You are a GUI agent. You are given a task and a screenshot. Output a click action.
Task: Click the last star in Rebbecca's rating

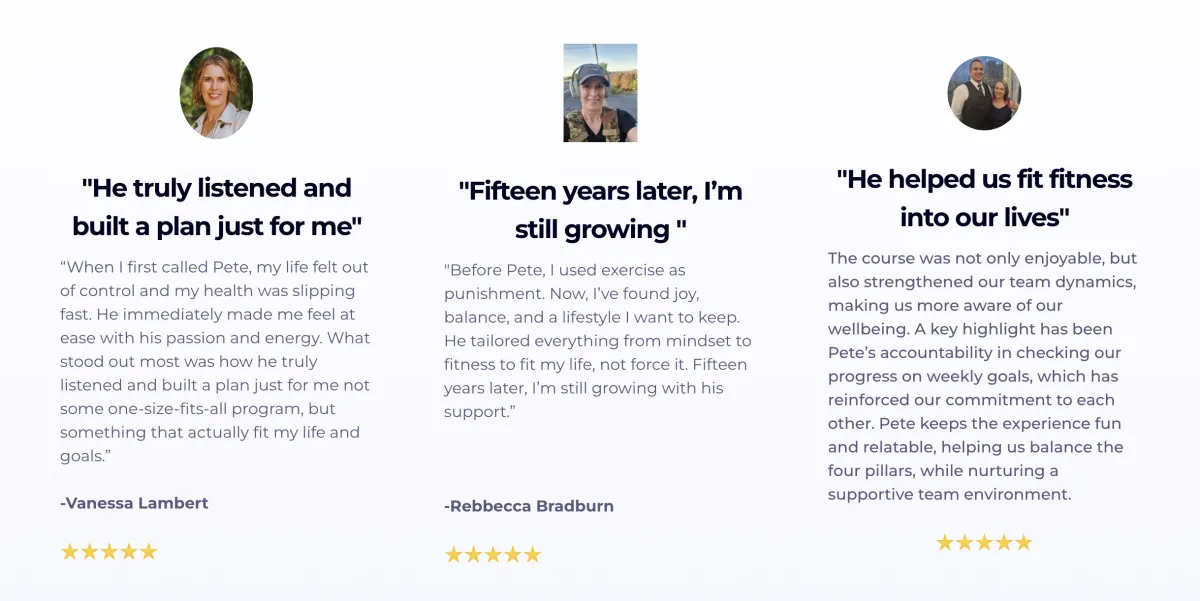pos(532,554)
